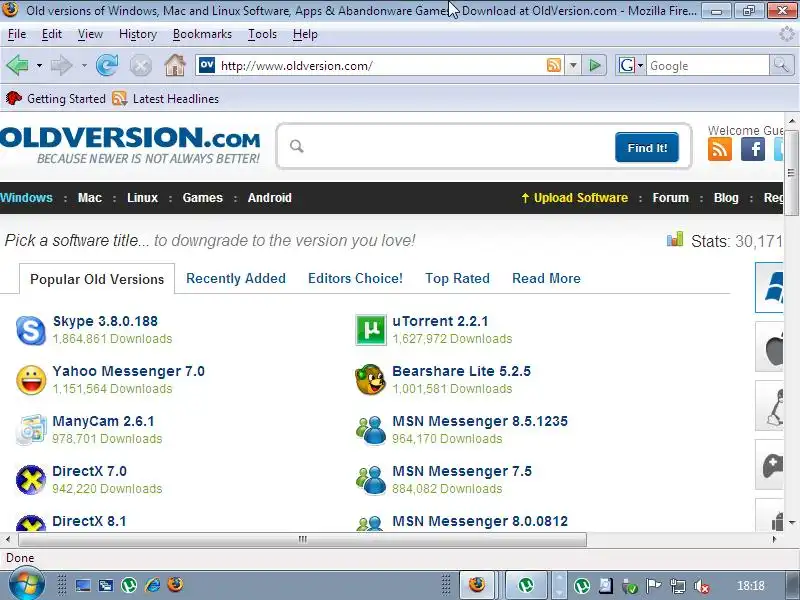Click the Yahoo Messenger smiley icon
Image resolution: width=800 pixels, height=600 pixels.
click(x=31, y=381)
